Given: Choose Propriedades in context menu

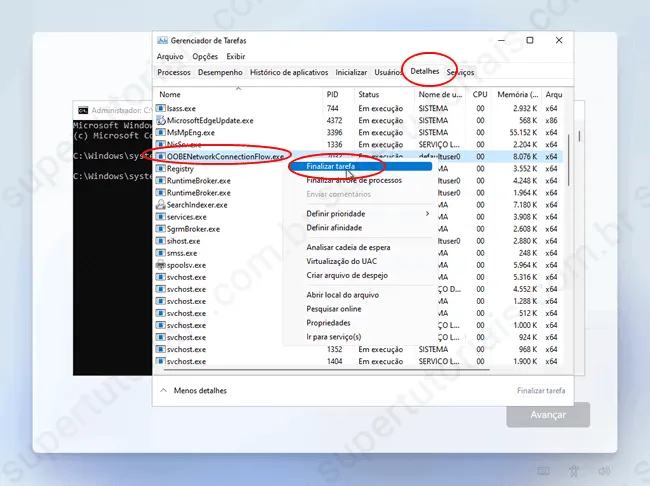Looking at the screenshot, I should click(328, 323).
